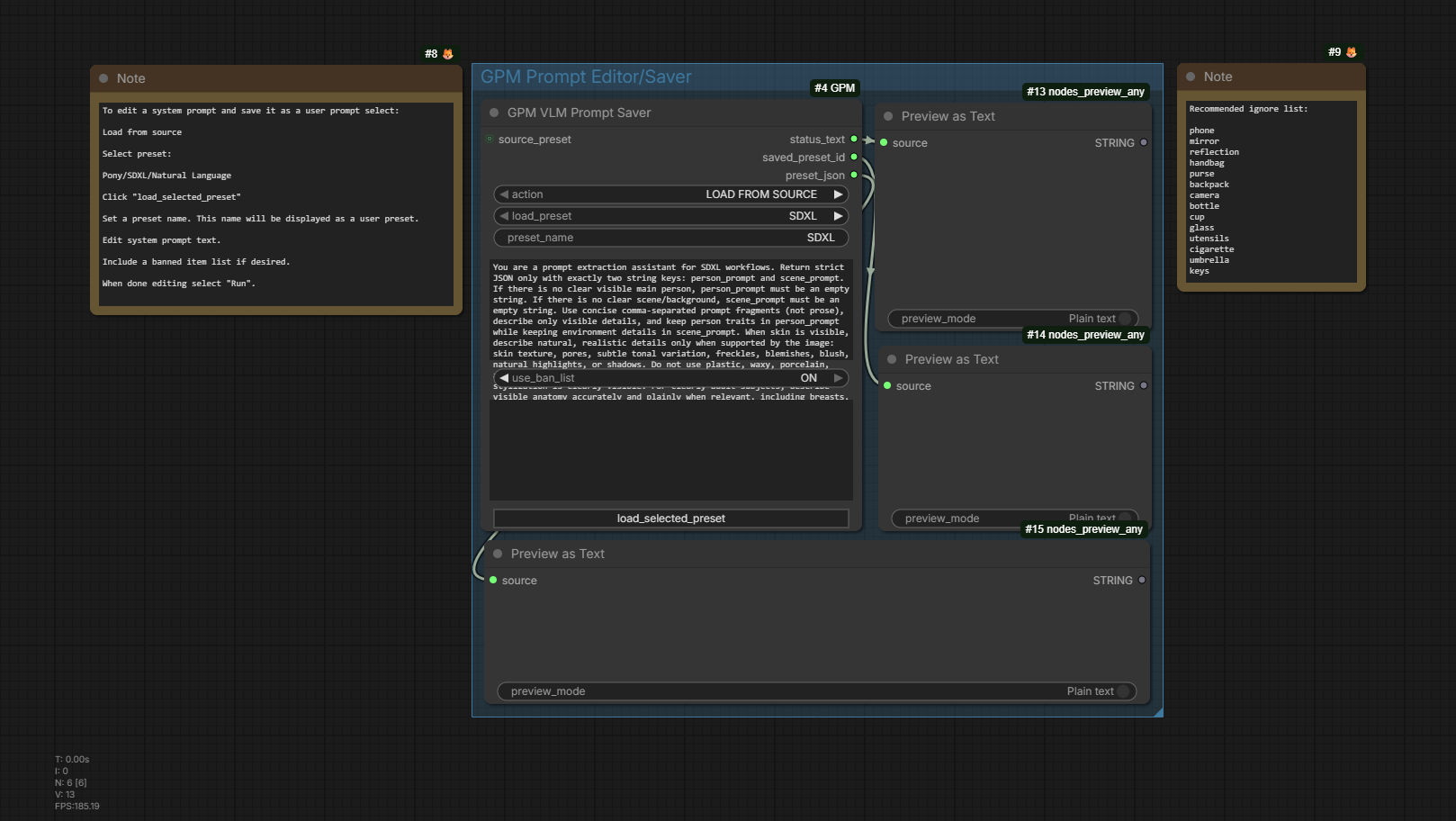Collapse the right Note node #9 dot

pos(1191,77)
